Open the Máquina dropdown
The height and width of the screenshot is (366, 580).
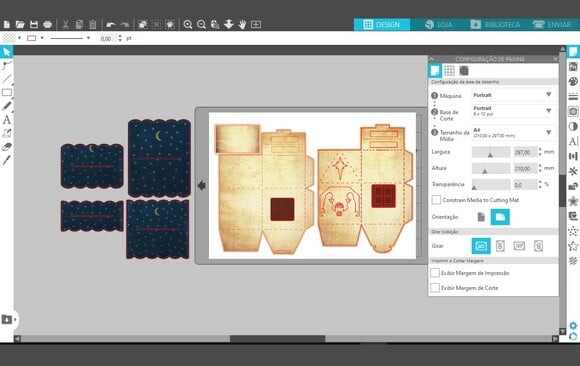coord(514,95)
